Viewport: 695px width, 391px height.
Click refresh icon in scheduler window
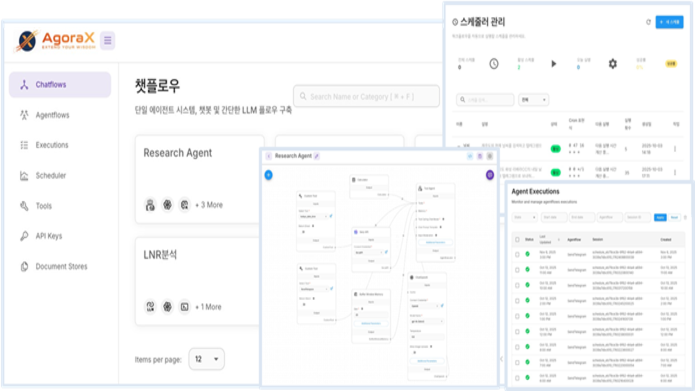[648, 22]
